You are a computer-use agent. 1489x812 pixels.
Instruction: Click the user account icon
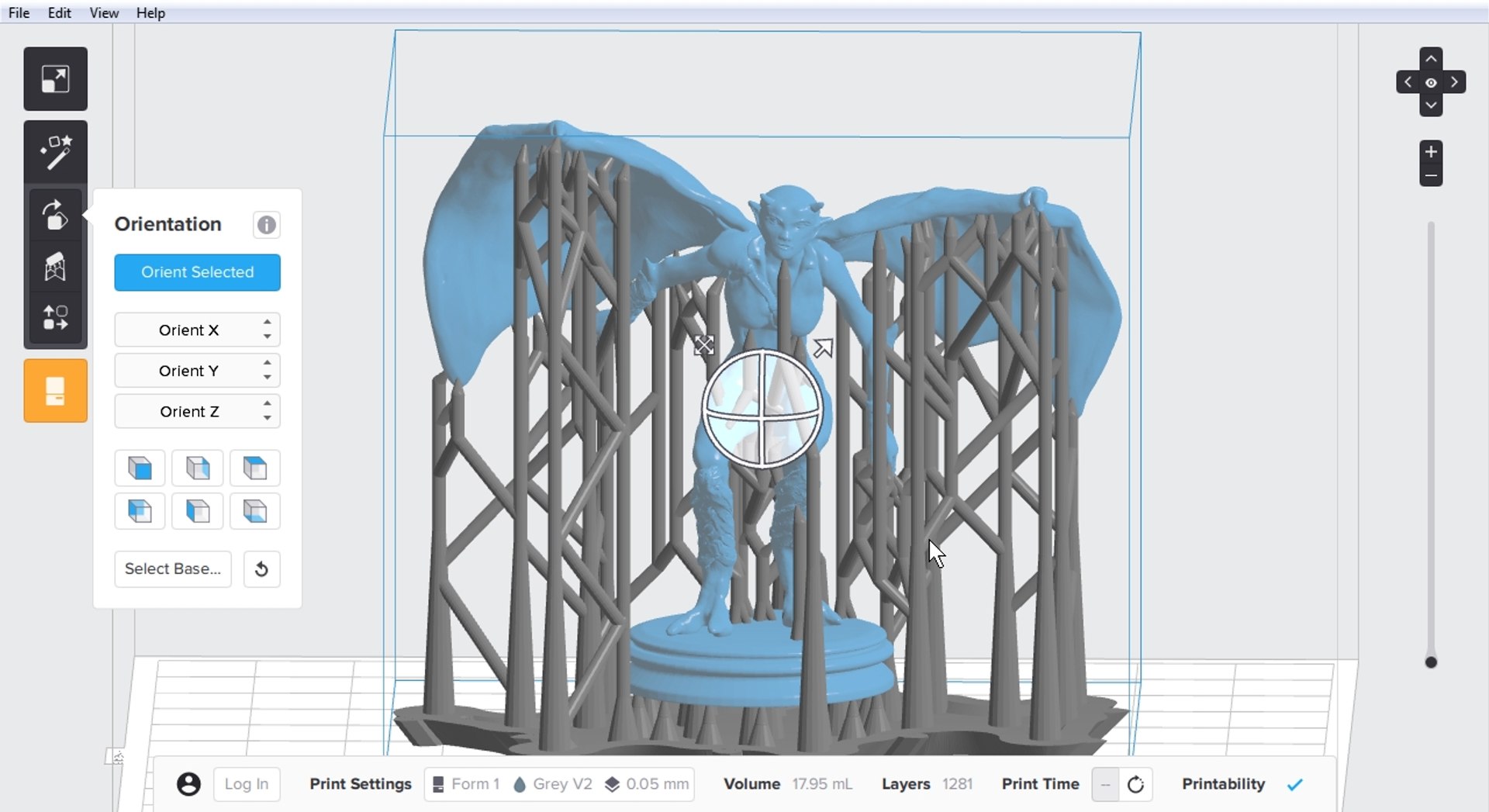188,784
